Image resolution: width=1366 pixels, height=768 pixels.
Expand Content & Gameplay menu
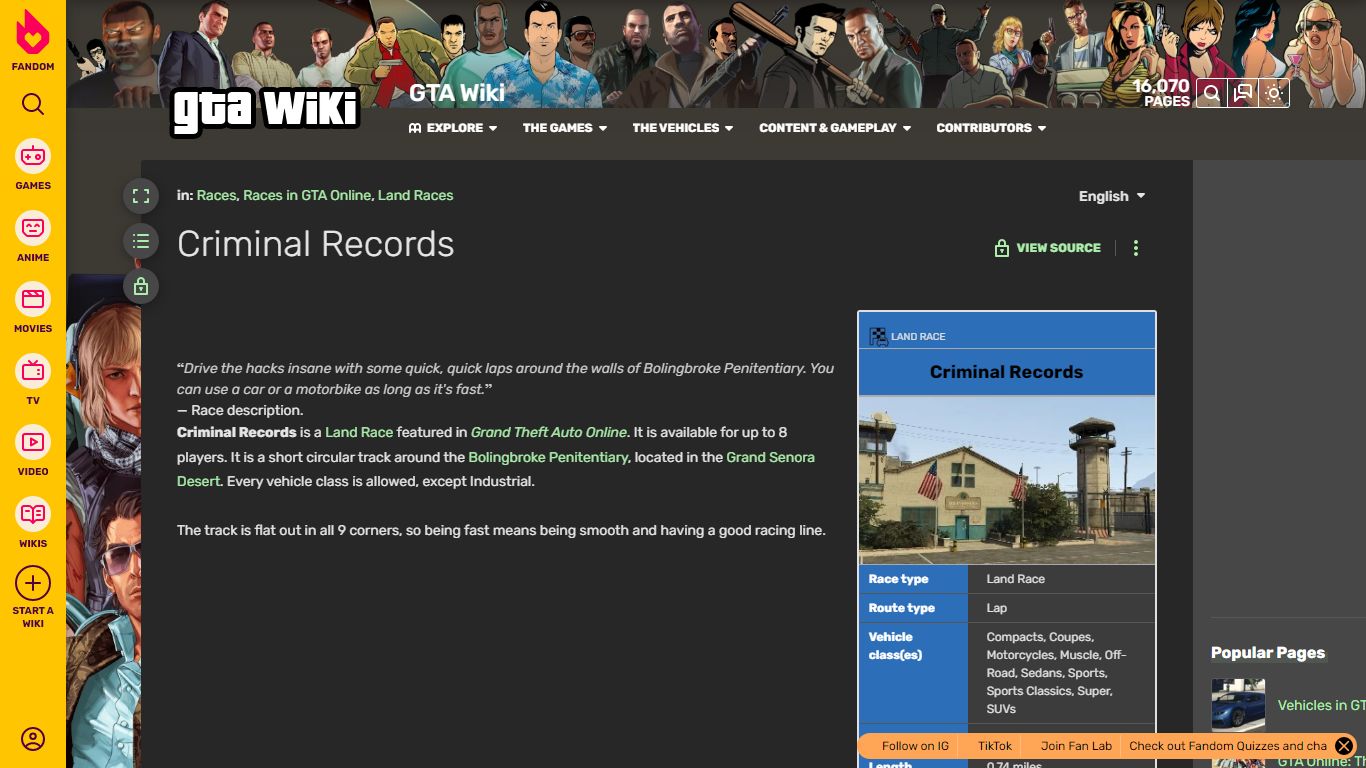835,128
